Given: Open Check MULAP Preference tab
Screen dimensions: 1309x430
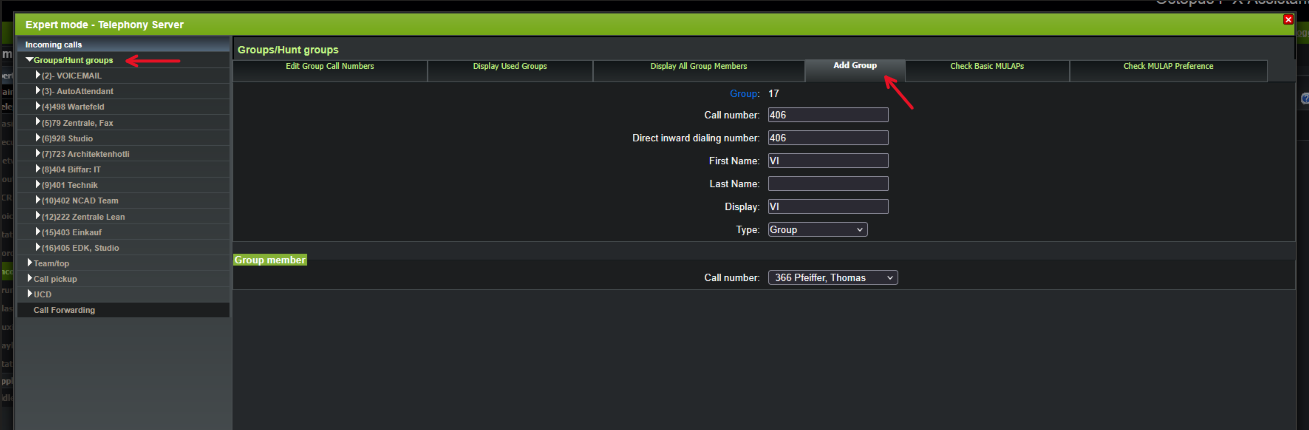Looking at the screenshot, I should [x=1168, y=67].
